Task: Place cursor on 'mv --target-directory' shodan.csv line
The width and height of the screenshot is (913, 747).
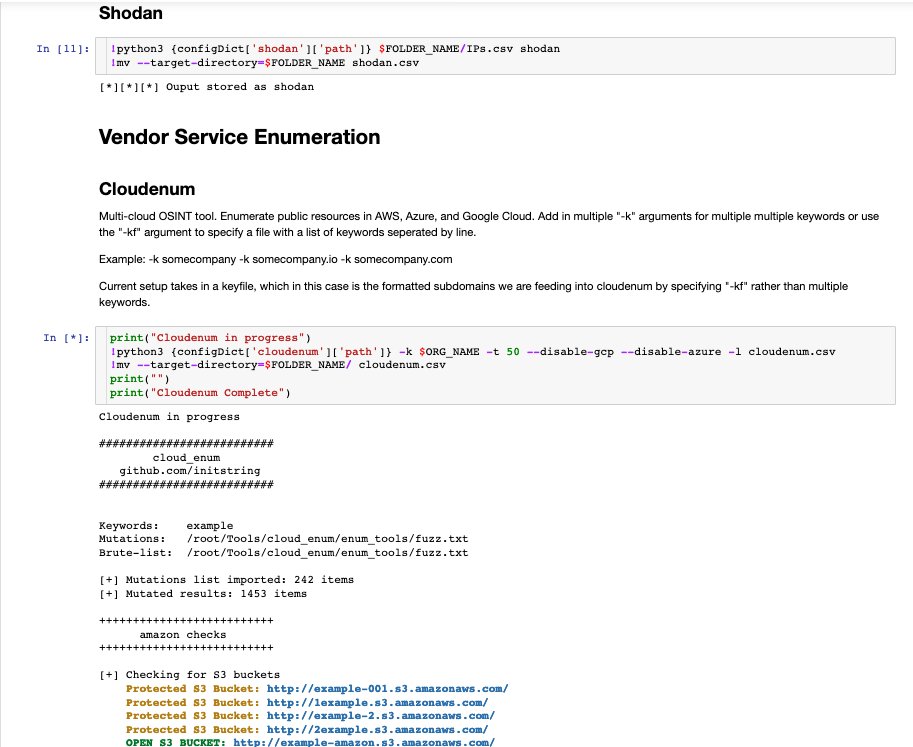Action: tap(264, 63)
